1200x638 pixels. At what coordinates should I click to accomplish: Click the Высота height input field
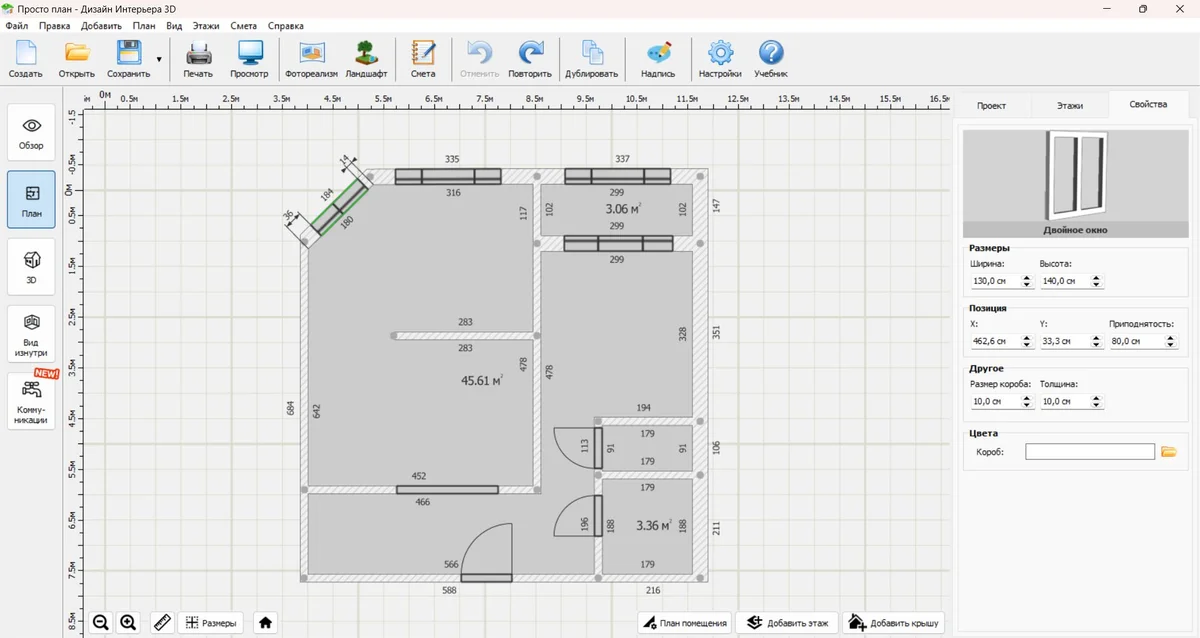(x=1064, y=281)
